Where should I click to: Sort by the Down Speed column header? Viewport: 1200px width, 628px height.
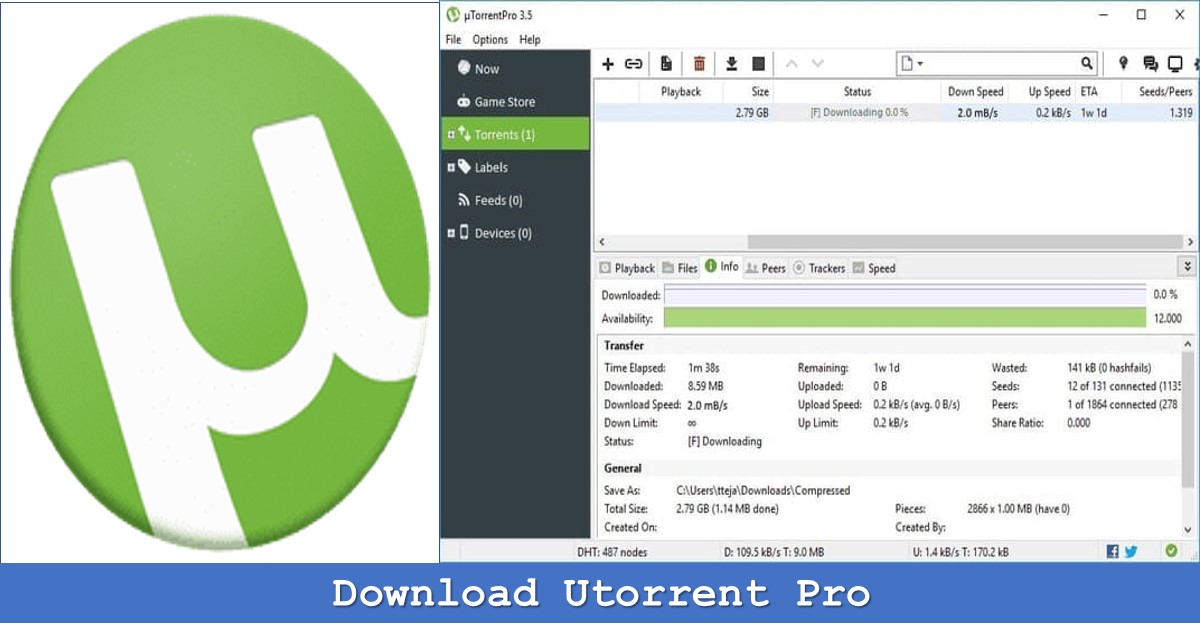pos(975,91)
